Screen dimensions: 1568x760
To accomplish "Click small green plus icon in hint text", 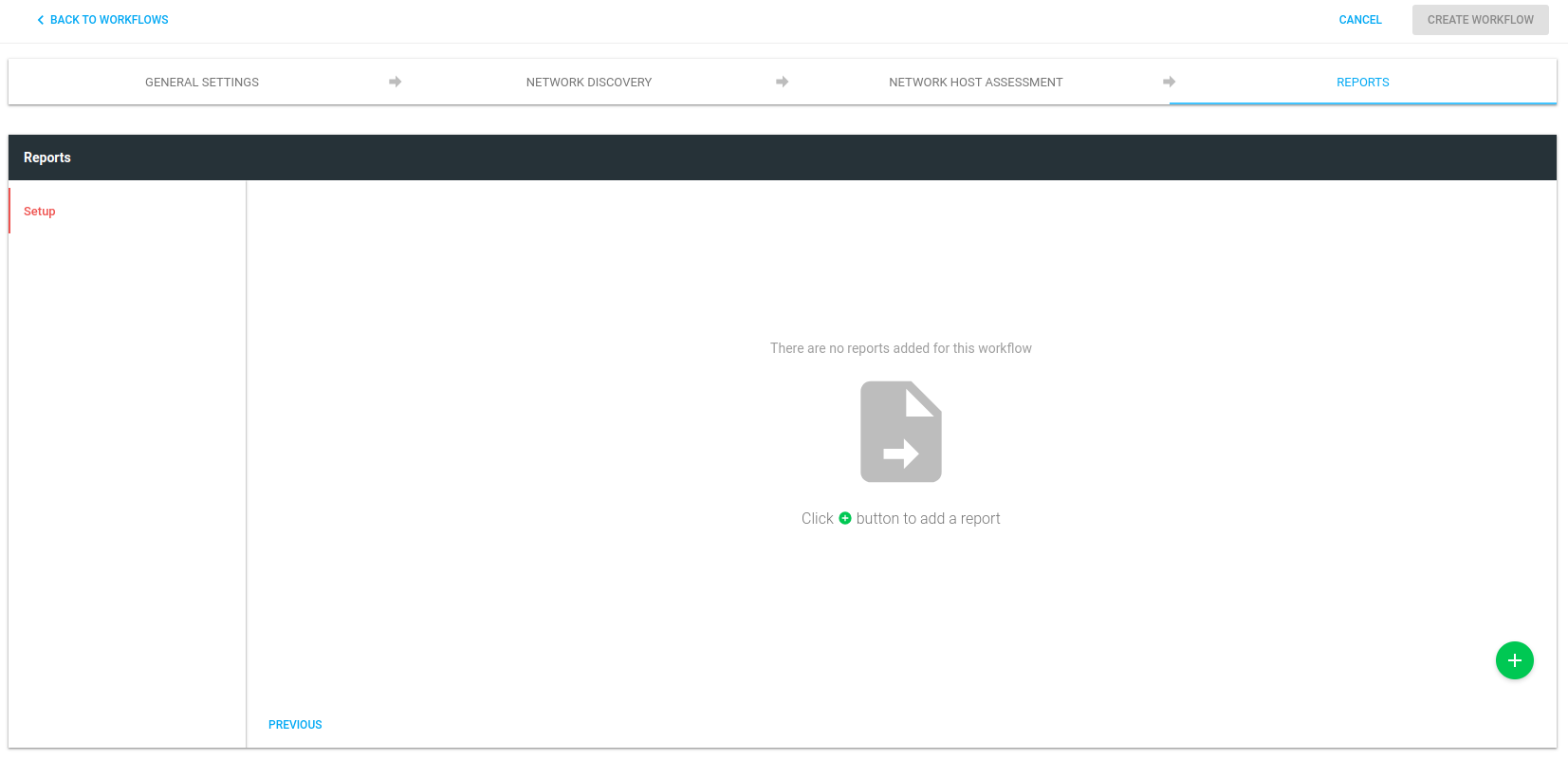I will (845, 518).
